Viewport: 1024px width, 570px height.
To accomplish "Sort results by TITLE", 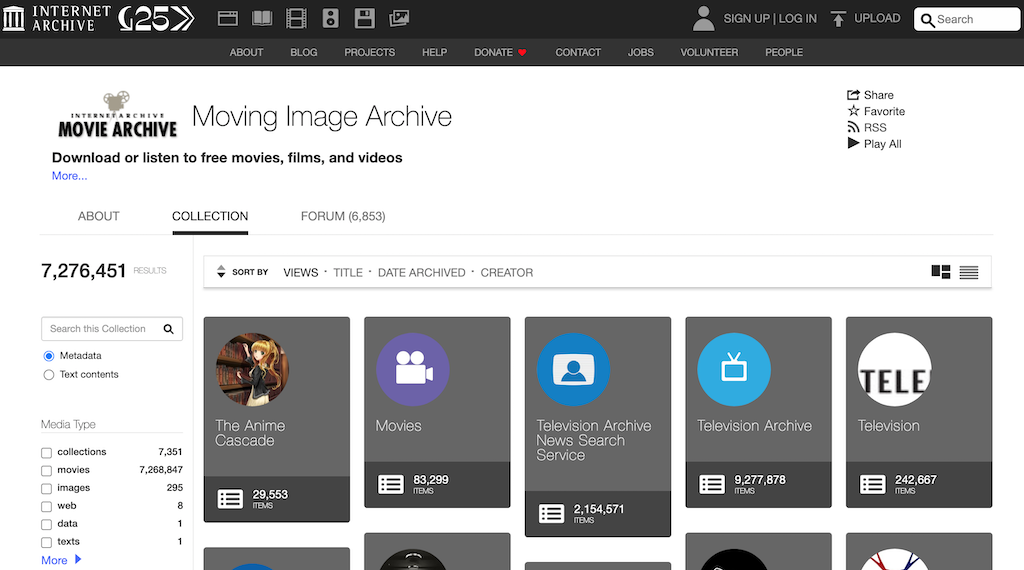I will pyautogui.click(x=348, y=272).
